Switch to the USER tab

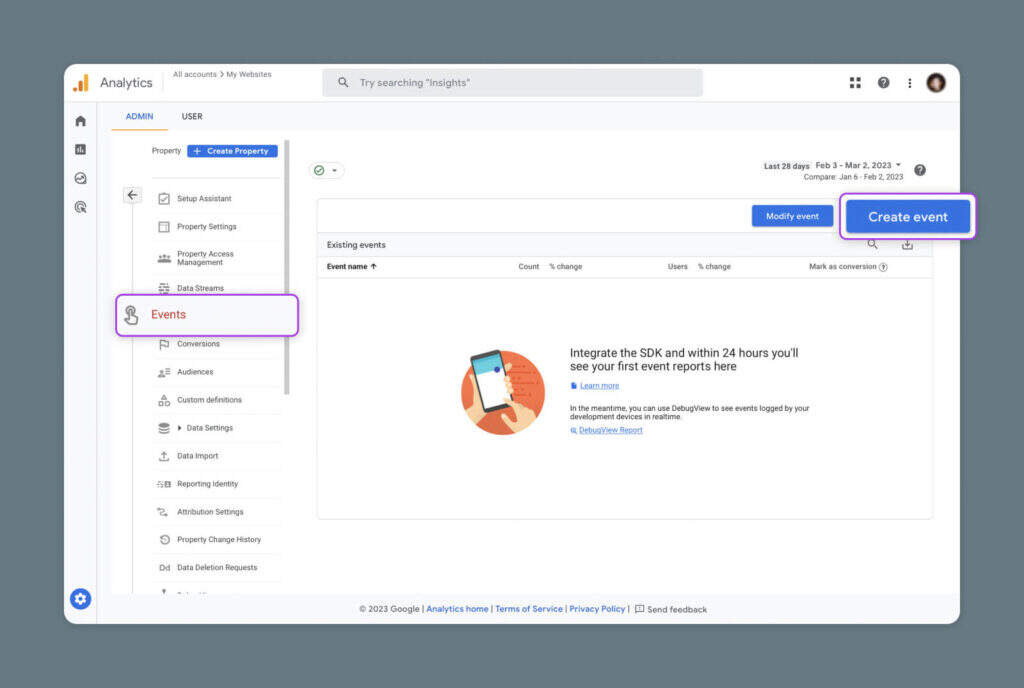[192, 117]
